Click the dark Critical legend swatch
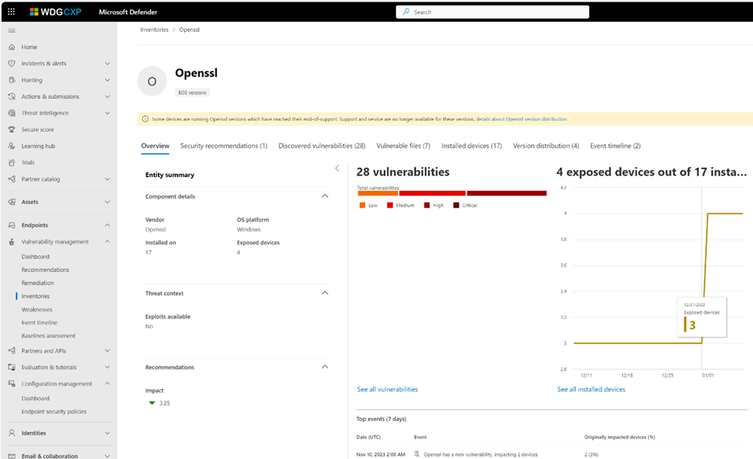Viewport: 753px width, 459px height. pos(456,205)
